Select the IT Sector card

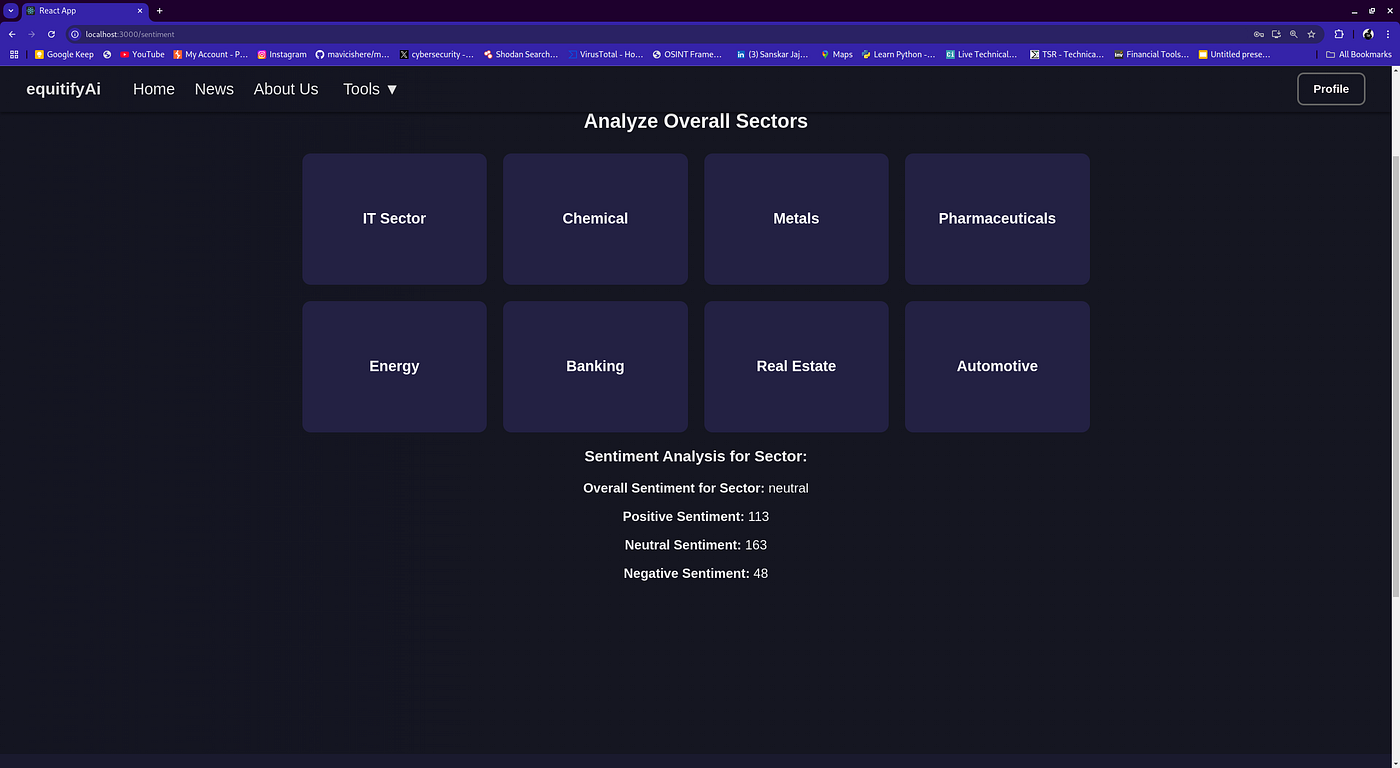pos(394,219)
